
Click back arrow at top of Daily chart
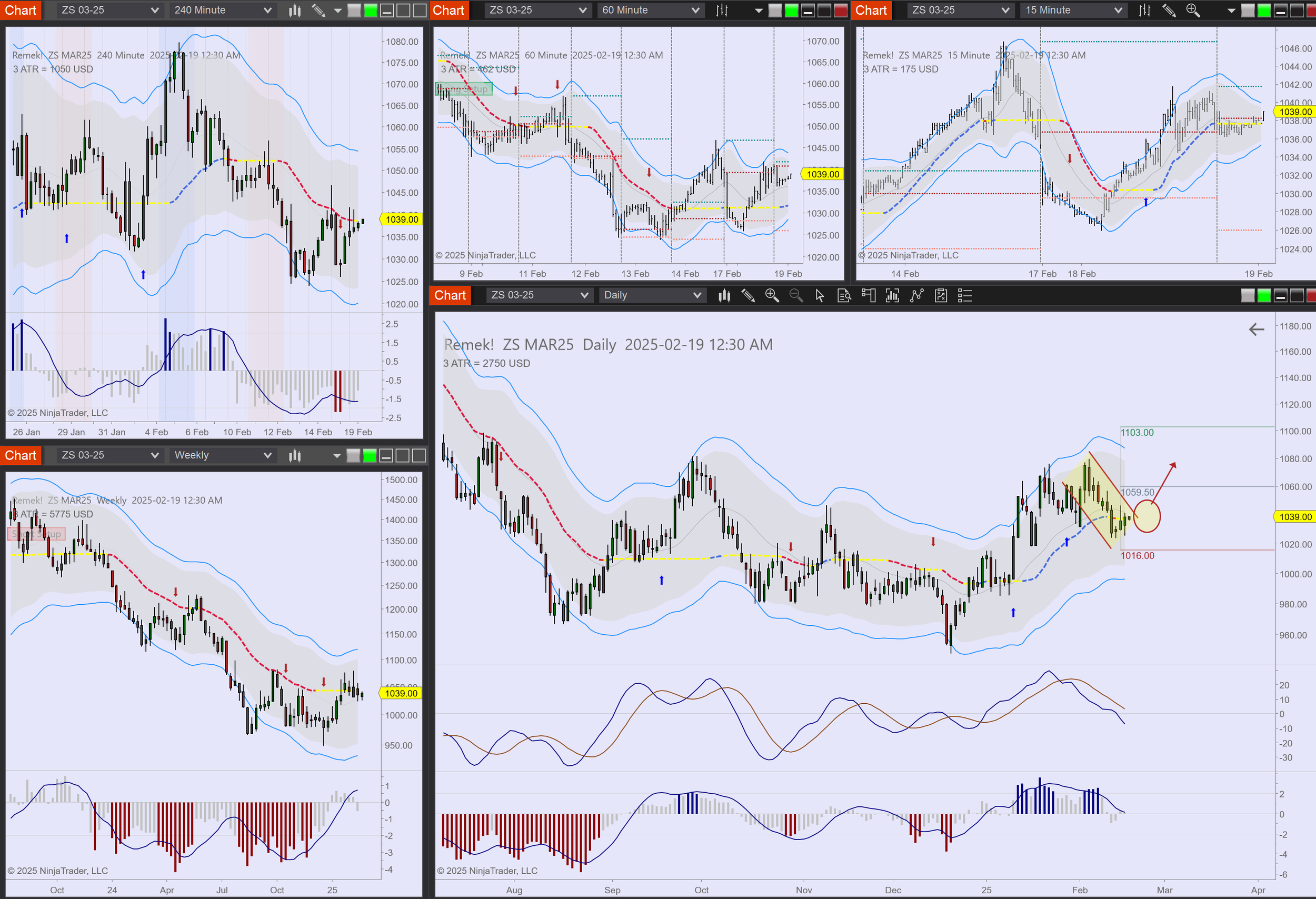(1257, 329)
